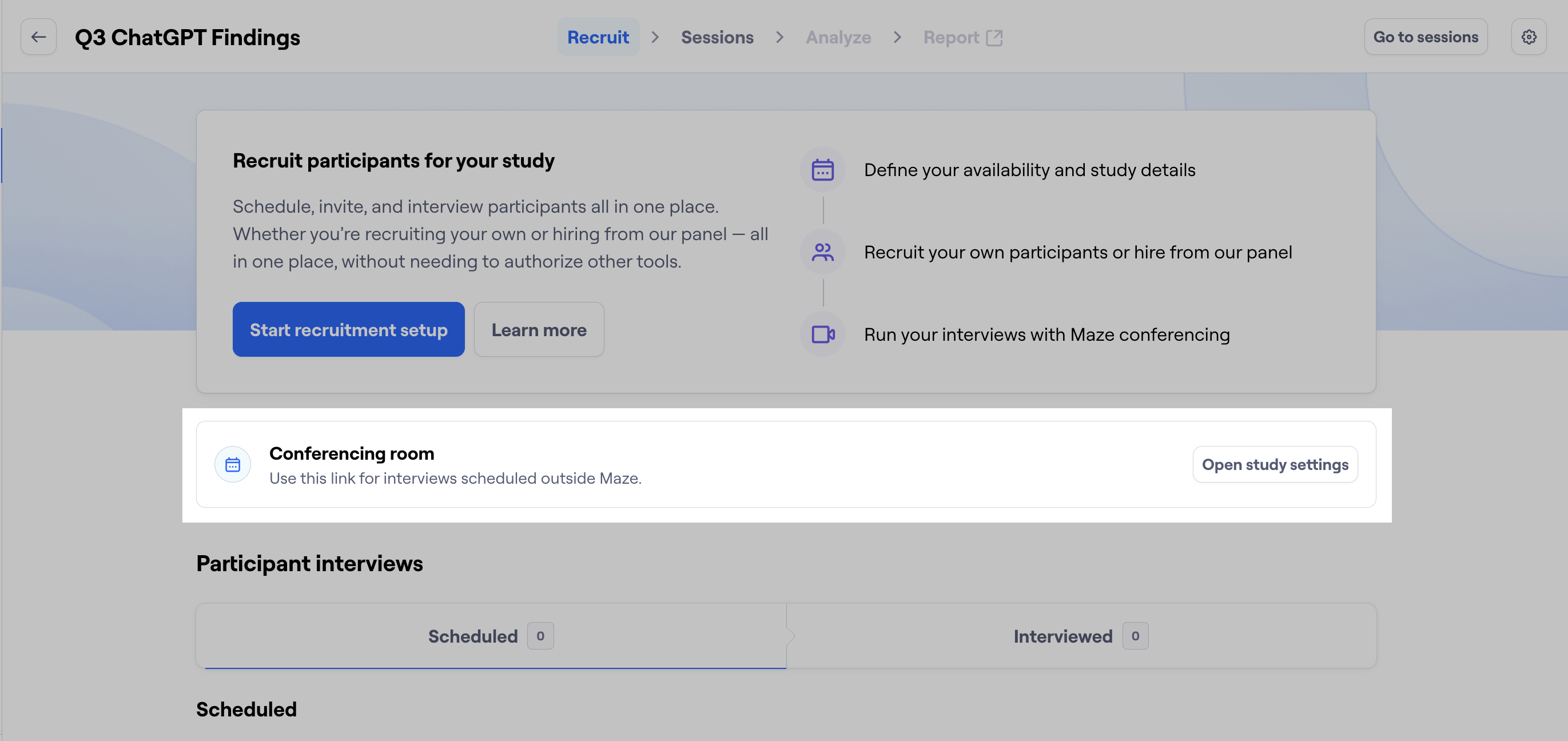
Task: Open the settings gear icon
Action: (x=1529, y=37)
